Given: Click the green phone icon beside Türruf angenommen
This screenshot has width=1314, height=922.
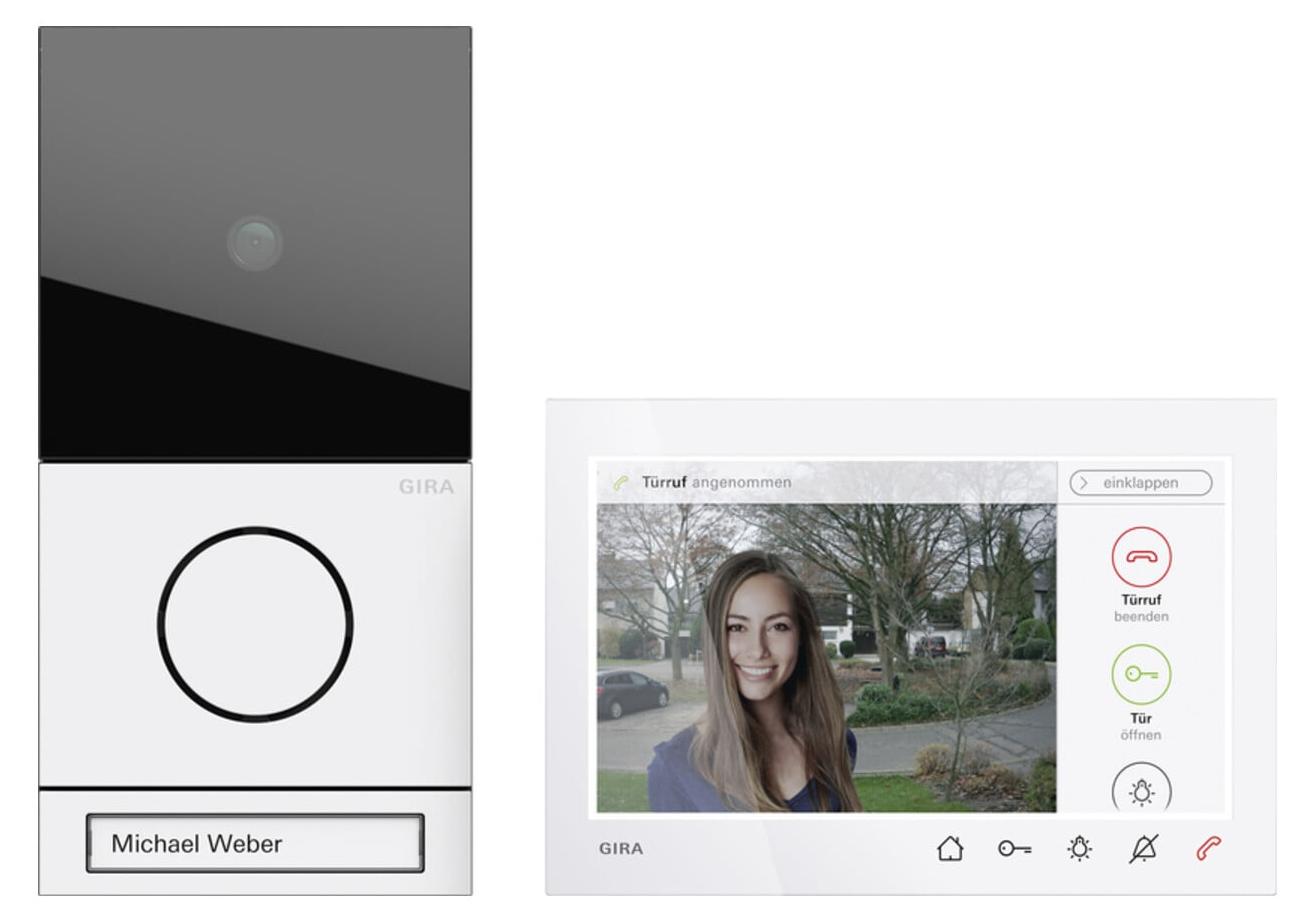Looking at the screenshot, I should pyautogui.click(x=621, y=483).
